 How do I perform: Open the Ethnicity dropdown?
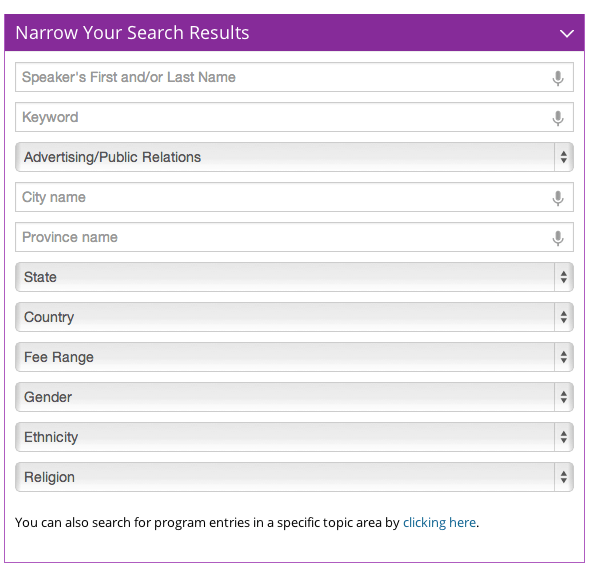(294, 437)
